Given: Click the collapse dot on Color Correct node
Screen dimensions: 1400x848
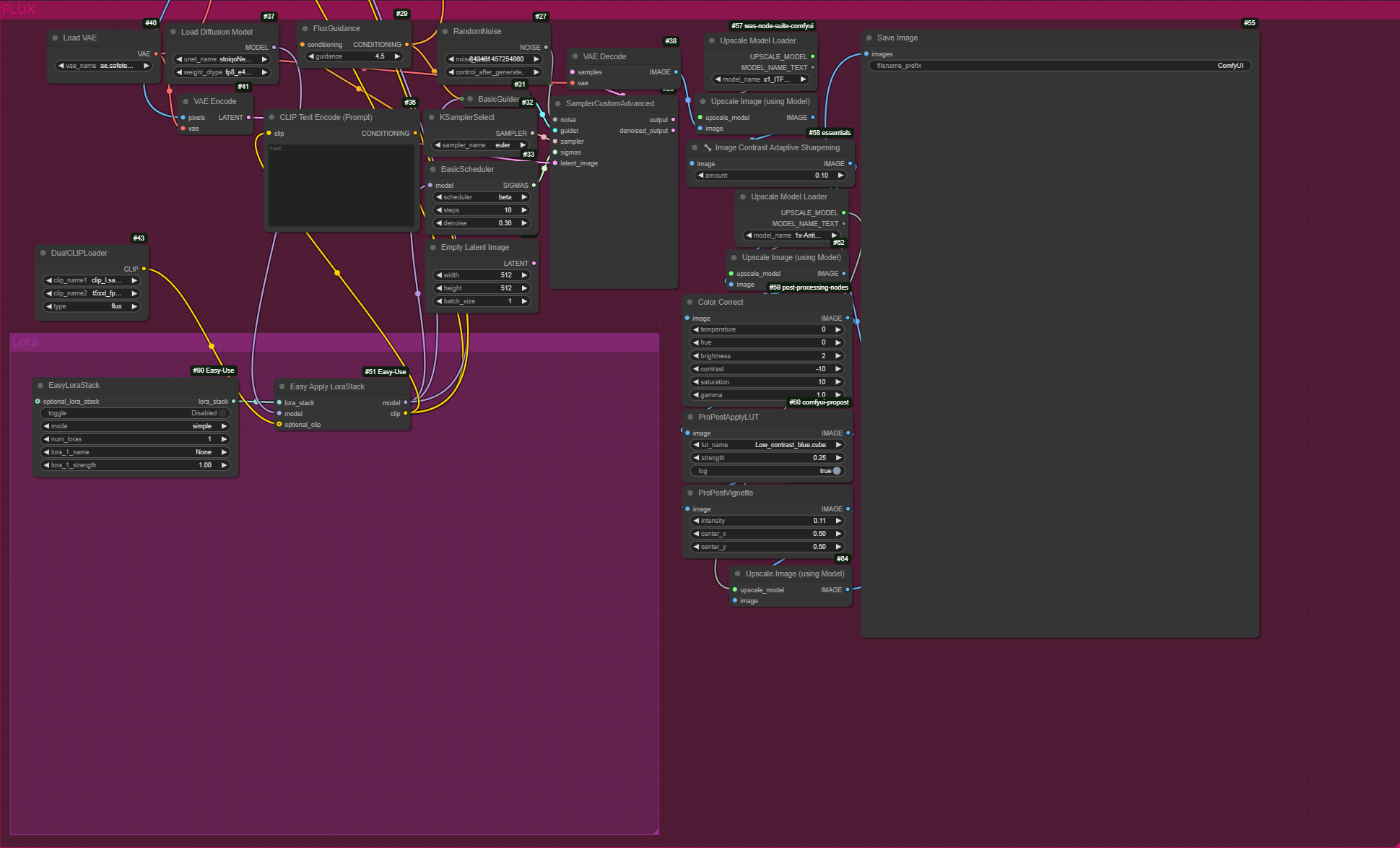Looking at the screenshot, I should 690,303.
